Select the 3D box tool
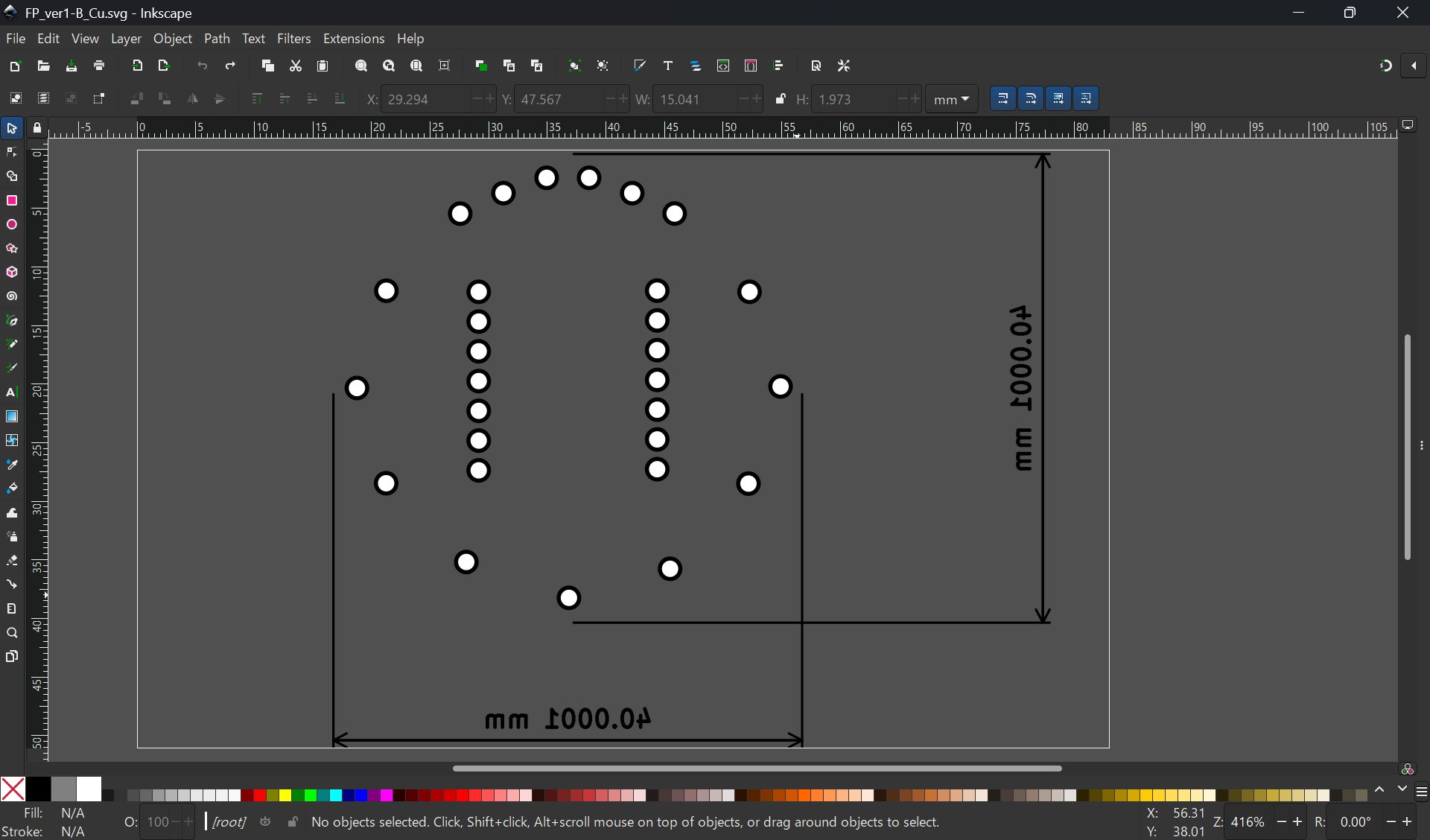The width and height of the screenshot is (1430, 840). (x=12, y=273)
